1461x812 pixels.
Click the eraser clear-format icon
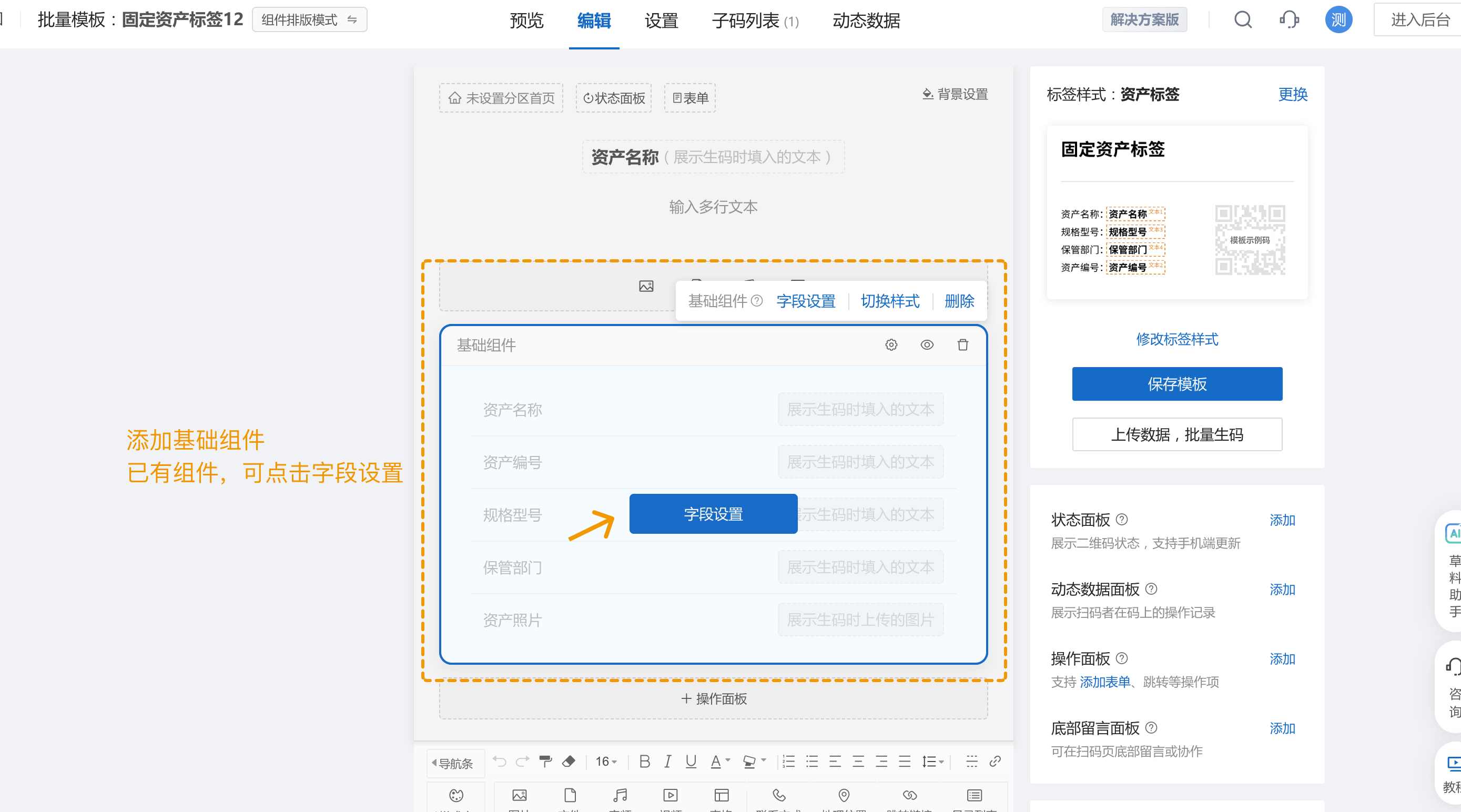[x=569, y=761]
